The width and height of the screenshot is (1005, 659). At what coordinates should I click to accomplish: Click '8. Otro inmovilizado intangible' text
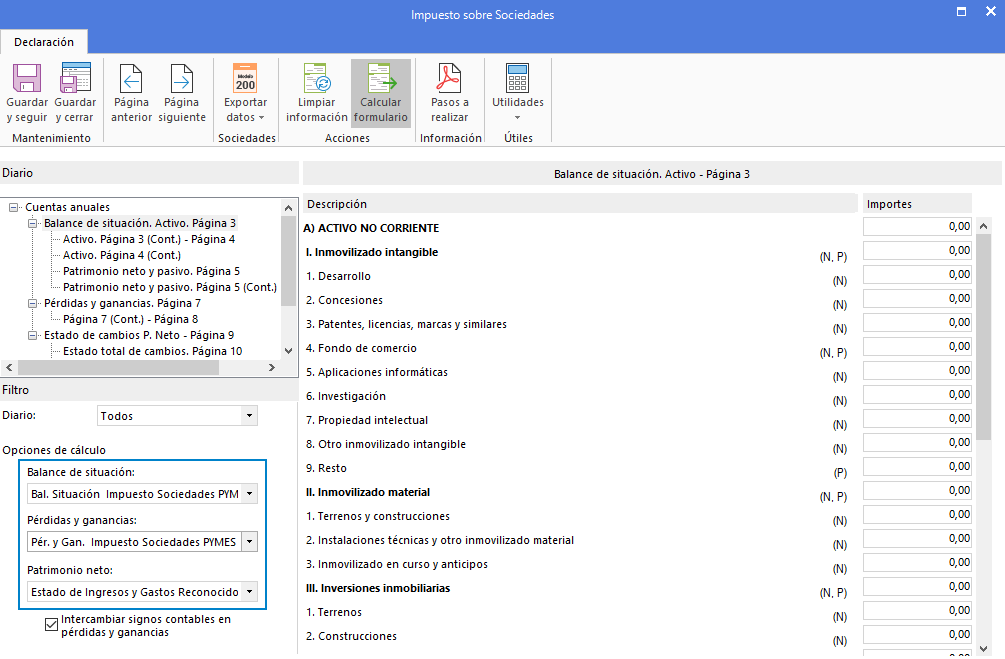click(x=386, y=444)
